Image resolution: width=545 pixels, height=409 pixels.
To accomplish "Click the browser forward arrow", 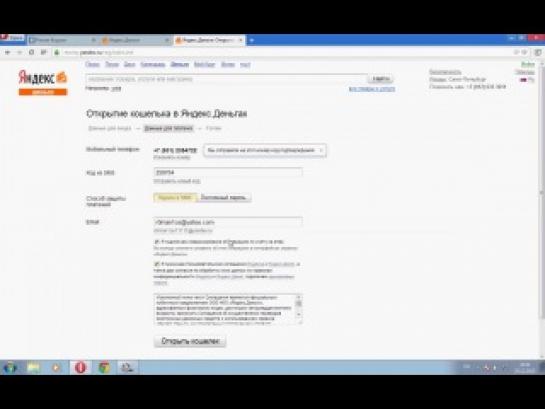I will 19,52.
